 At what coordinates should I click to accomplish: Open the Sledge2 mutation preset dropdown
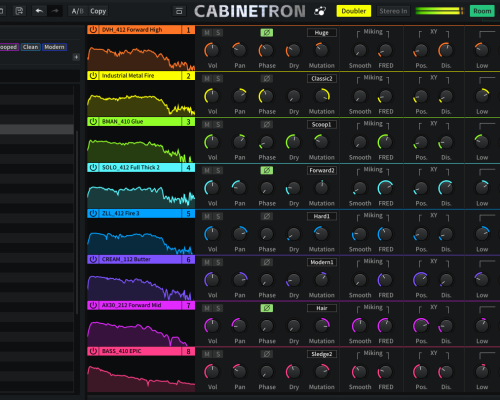click(x=322, y=354)
